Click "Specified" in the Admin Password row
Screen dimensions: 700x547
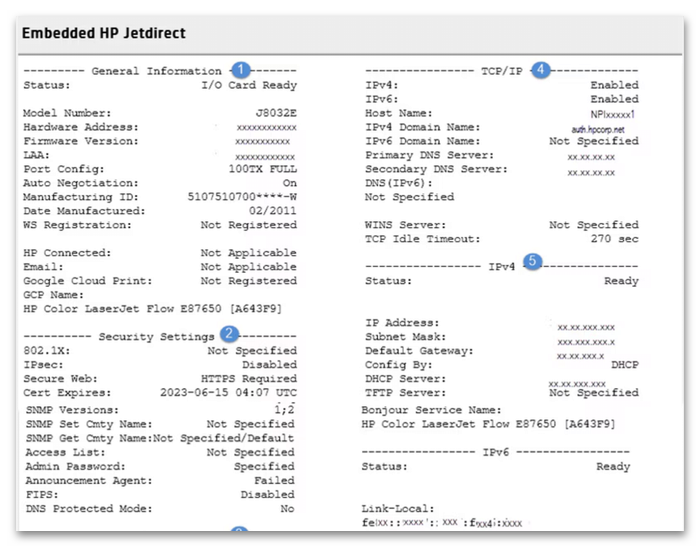tap(264, 466)
